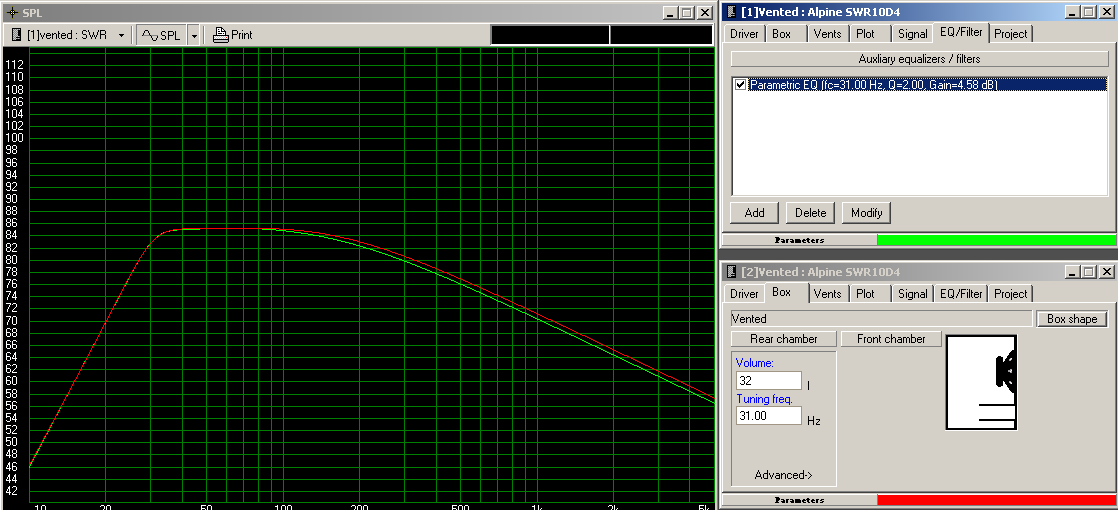Click the Add equalizer button
Viewport: 1118px width, 510px height.
pos(754,213)
